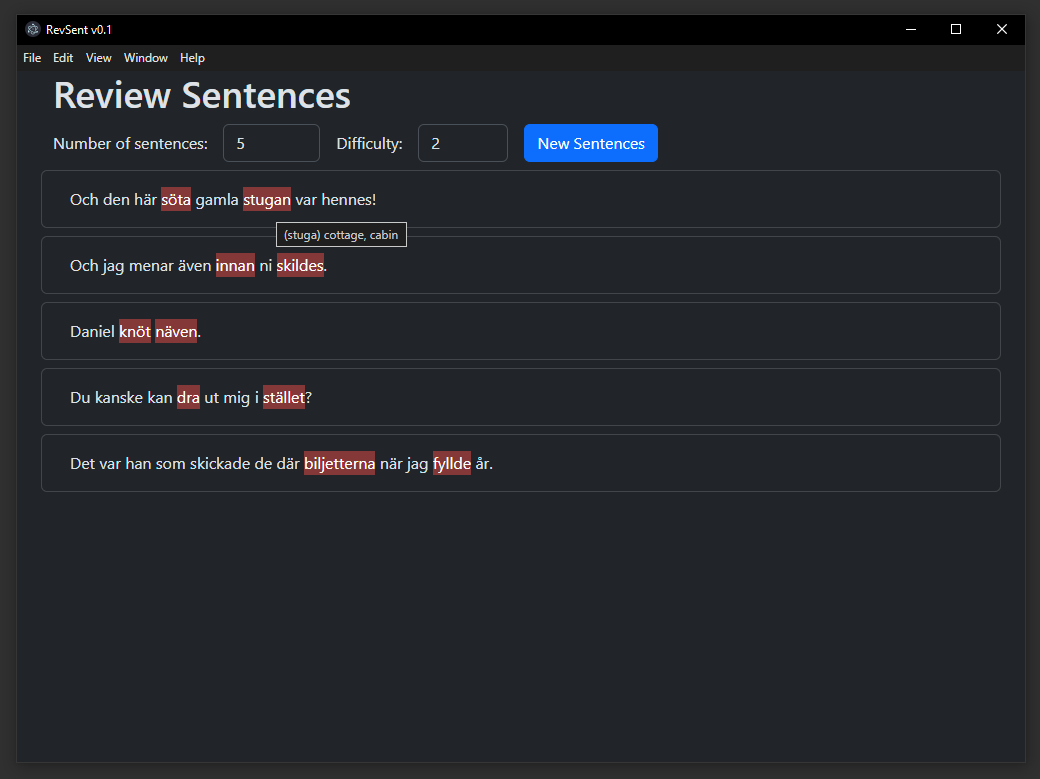
Task: Focus the Number of sentences field
Action: pos(271,143)
